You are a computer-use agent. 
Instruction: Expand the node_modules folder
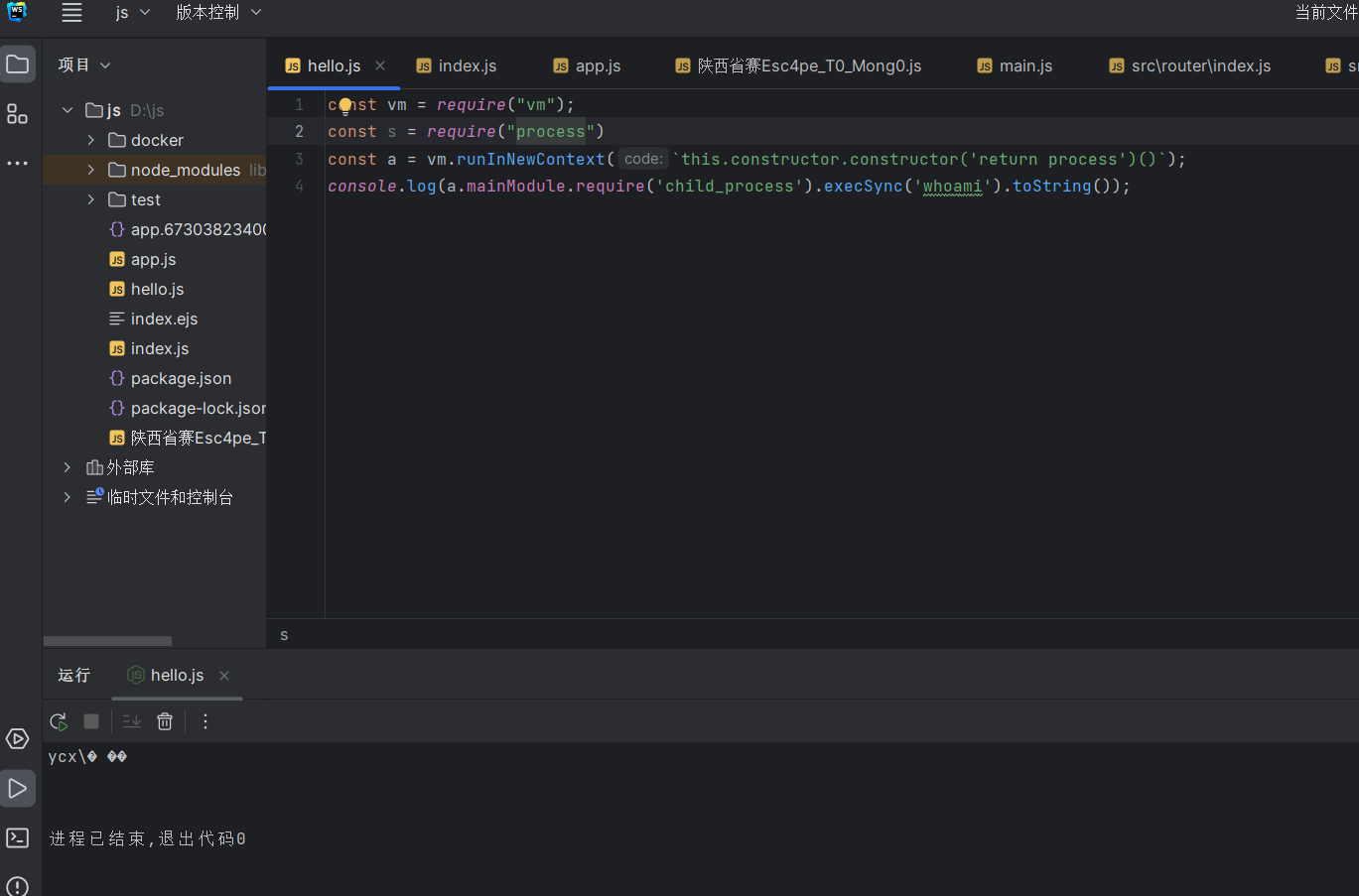(x=91, y=170)
